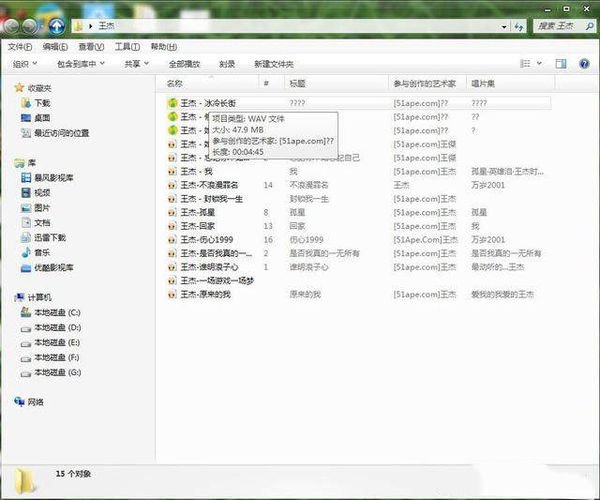Image resolution: width=600 pixels, height=500 pixels.
Task: Expand the 包含到库中 dropdown
Action: pyautogui.click(x=102, y=63)
